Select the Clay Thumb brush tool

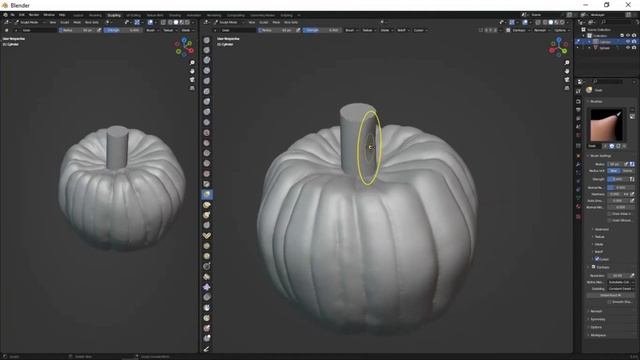207,81
